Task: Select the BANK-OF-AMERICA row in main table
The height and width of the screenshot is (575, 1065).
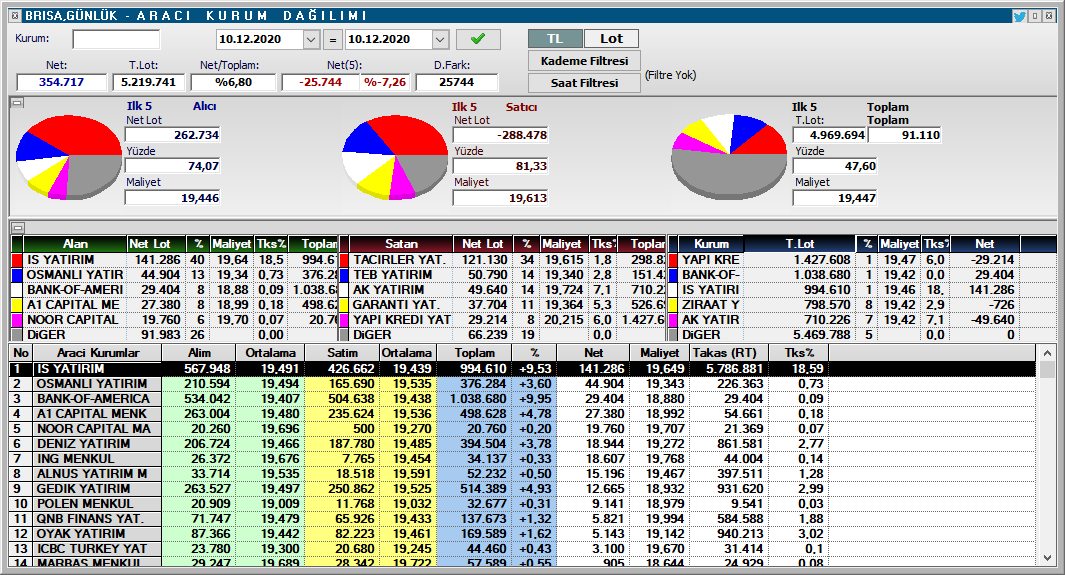Action: tap(523, 398)
